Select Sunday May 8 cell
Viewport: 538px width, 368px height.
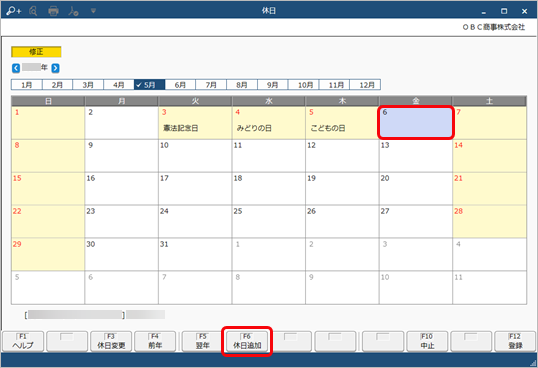click(48, 156)
